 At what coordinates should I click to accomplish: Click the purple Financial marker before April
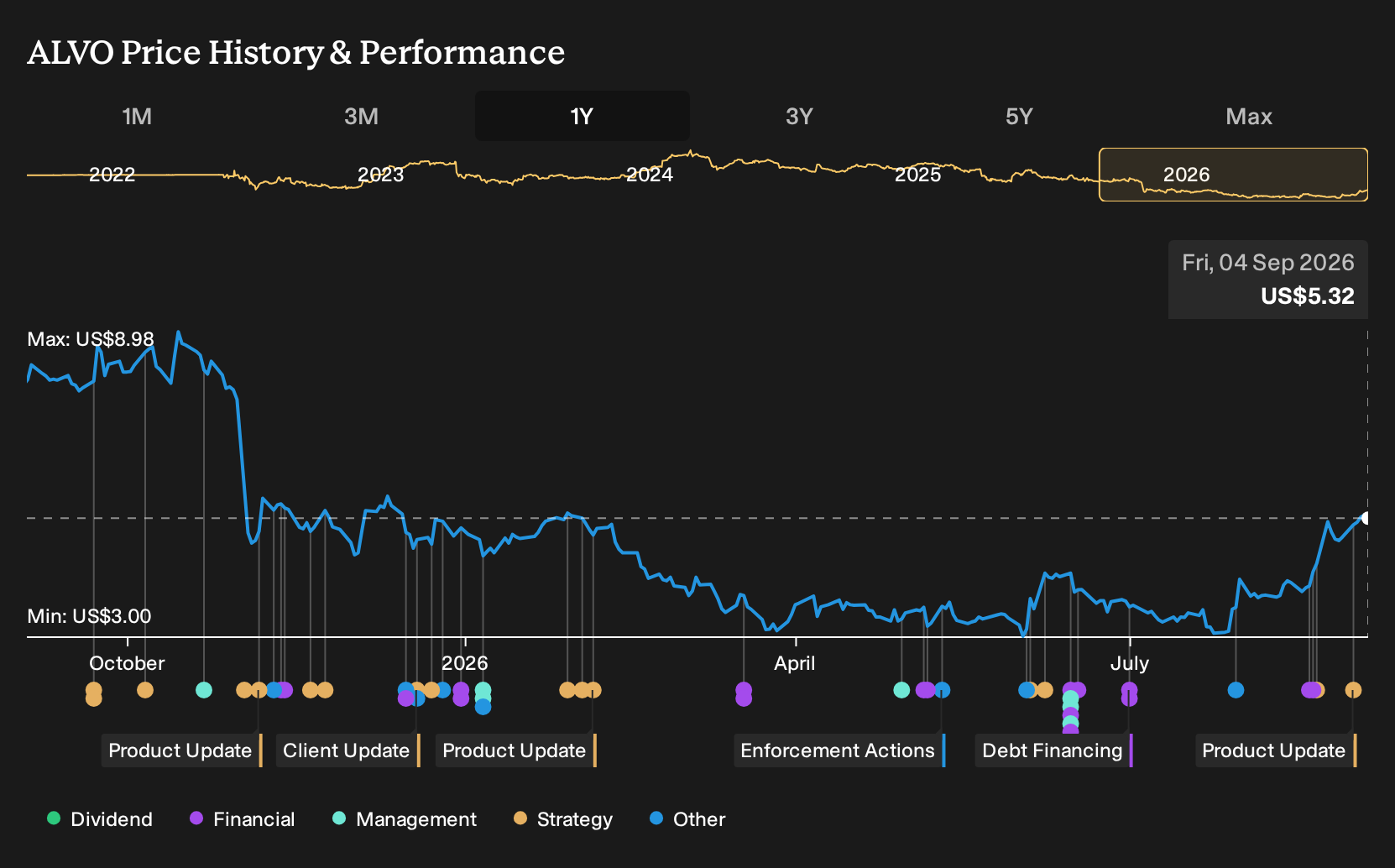pos(744,693)
